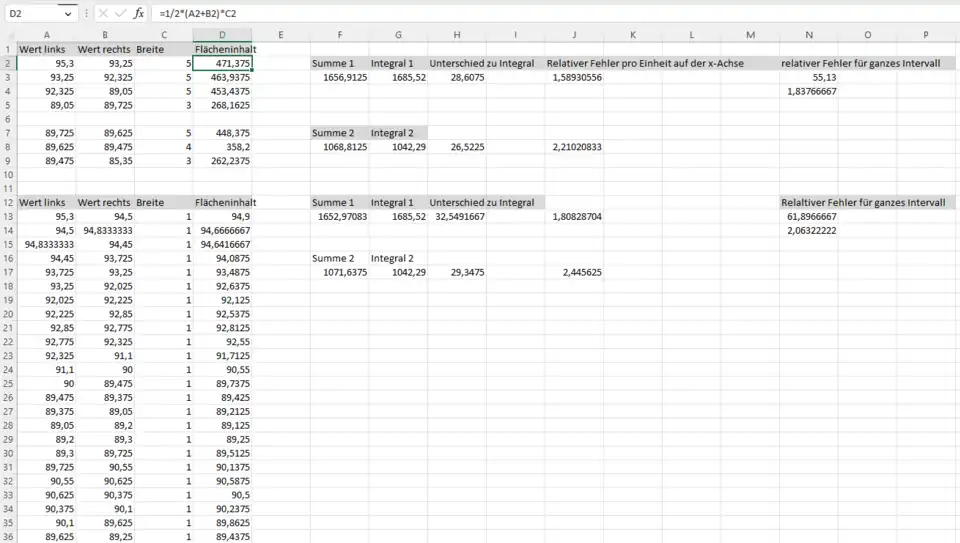This screenshot has width=960, height=543.
Task: Click the Name Box showing D2
Action: [x=32, y=14]
